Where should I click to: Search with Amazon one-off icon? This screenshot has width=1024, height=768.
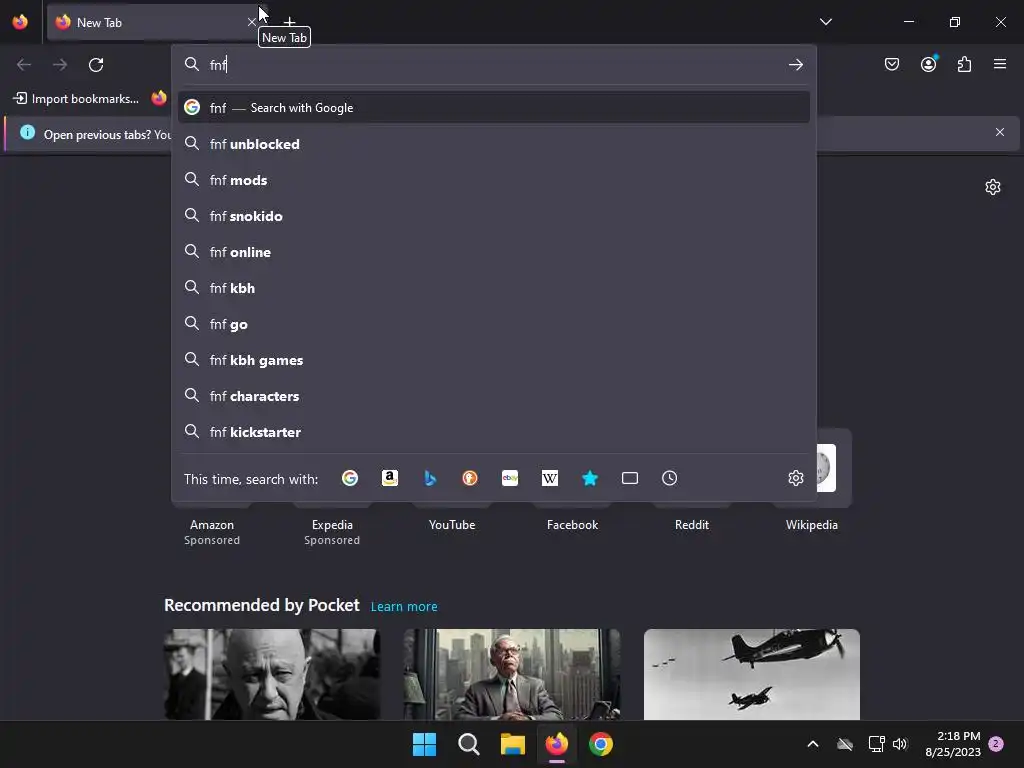pos(390,478)
